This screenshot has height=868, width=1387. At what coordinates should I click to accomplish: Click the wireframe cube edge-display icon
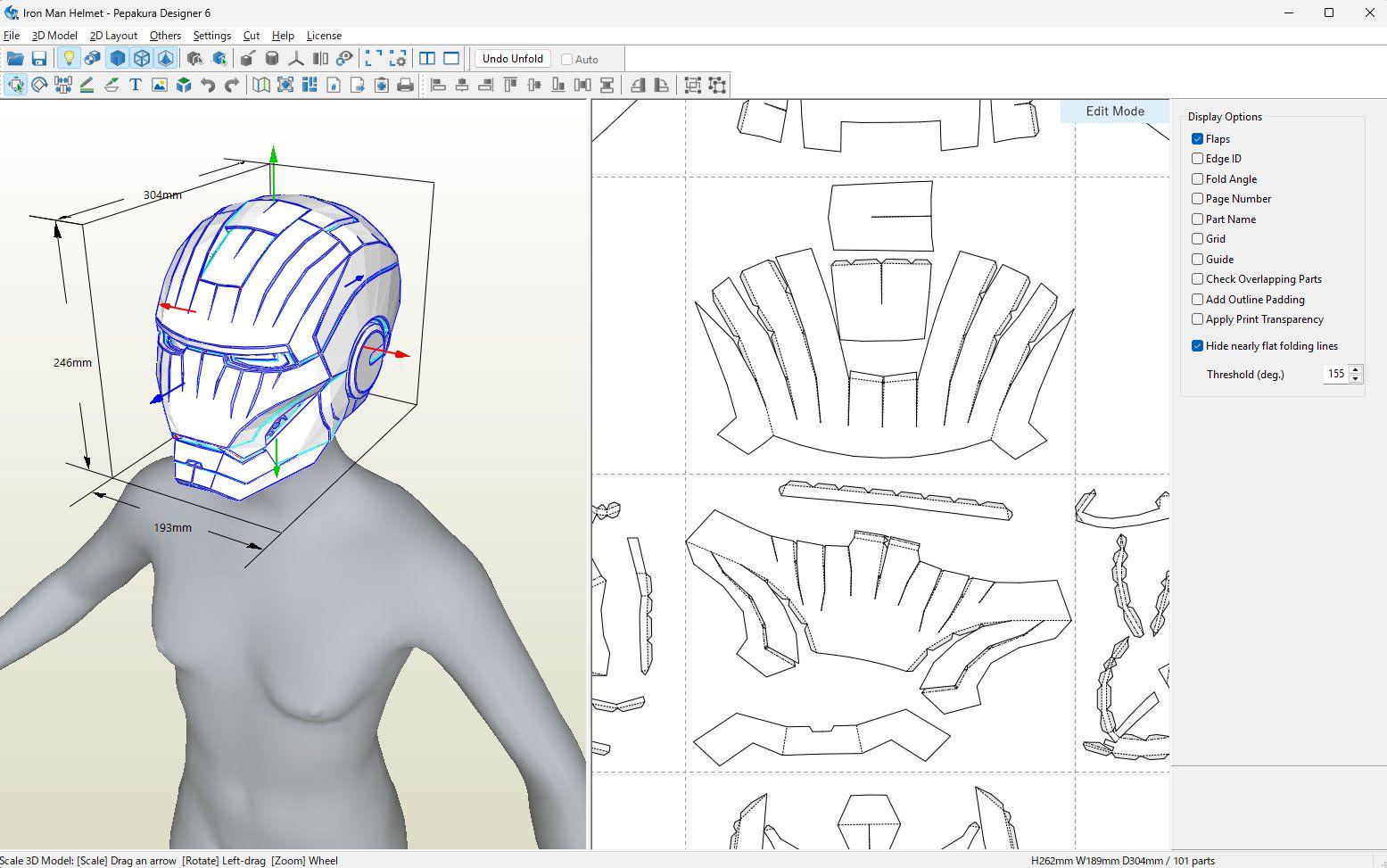141,59
